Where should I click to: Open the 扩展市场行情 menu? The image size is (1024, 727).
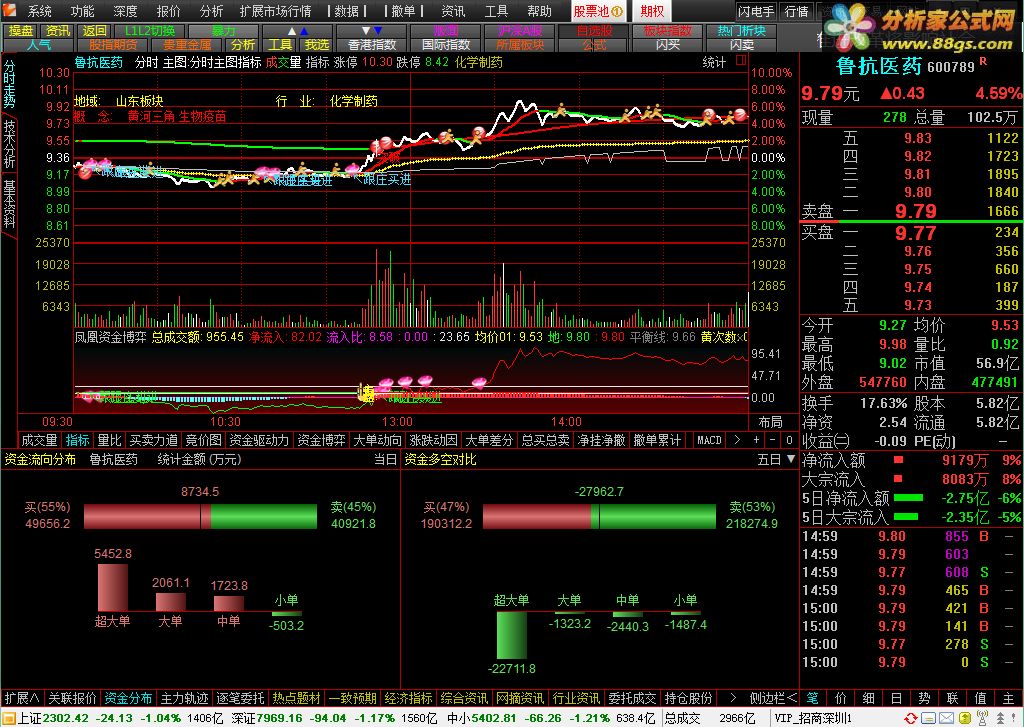click(x=276, y=11)
